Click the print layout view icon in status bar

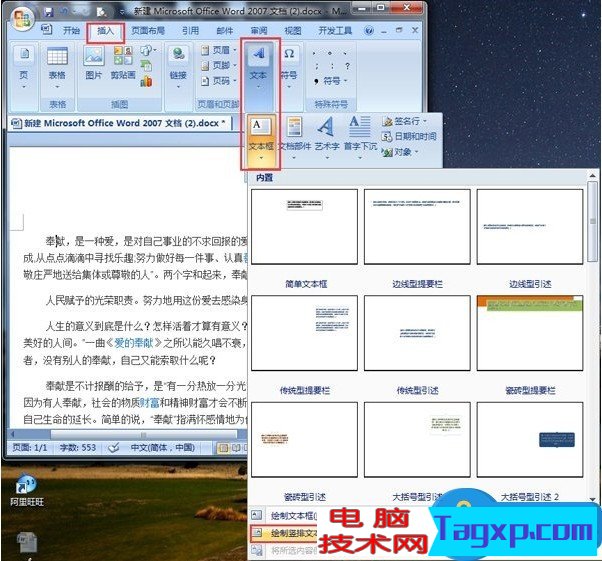pyautogui.click(x=223, y=448)
